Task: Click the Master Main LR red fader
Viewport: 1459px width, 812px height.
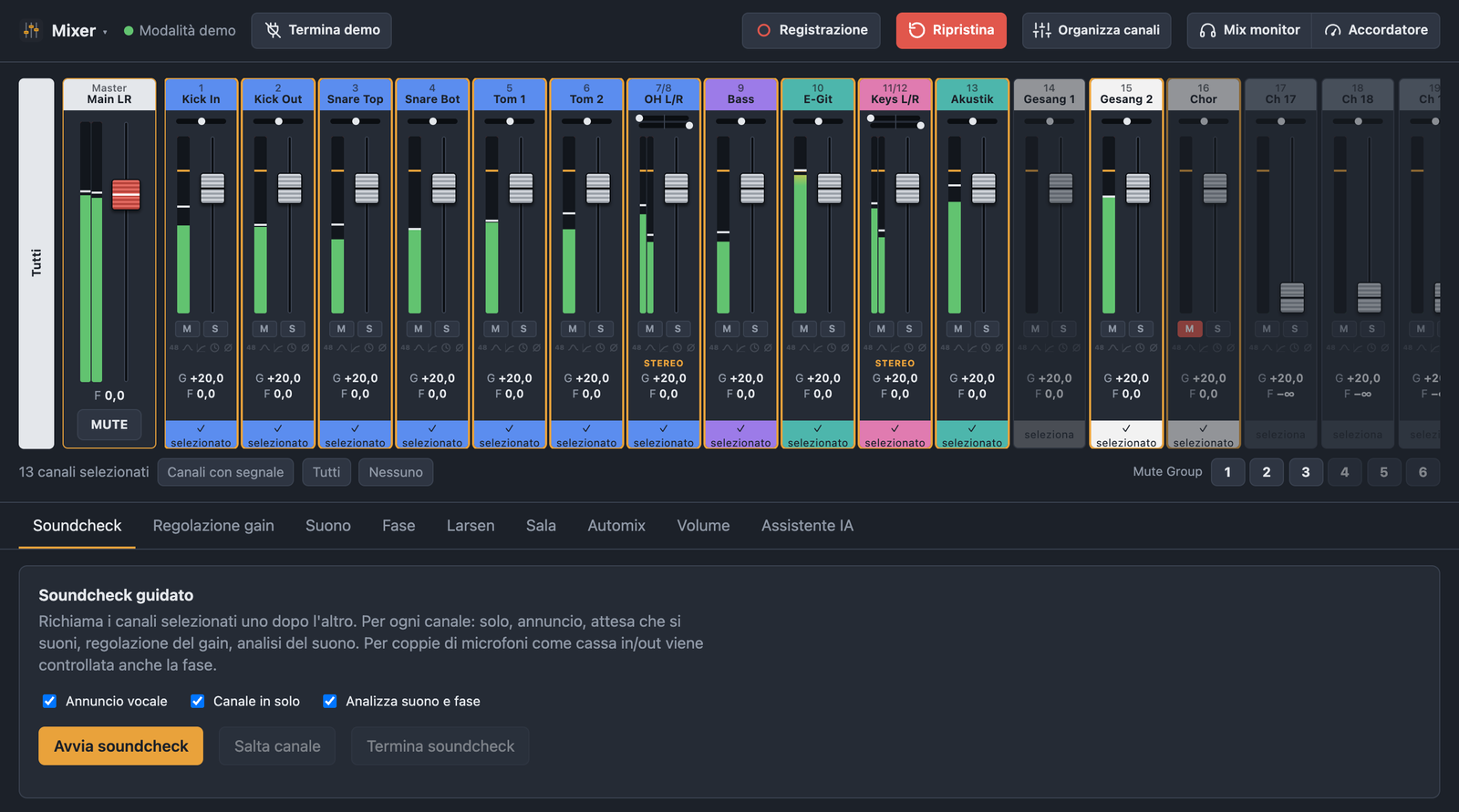Action: point(126,194)
